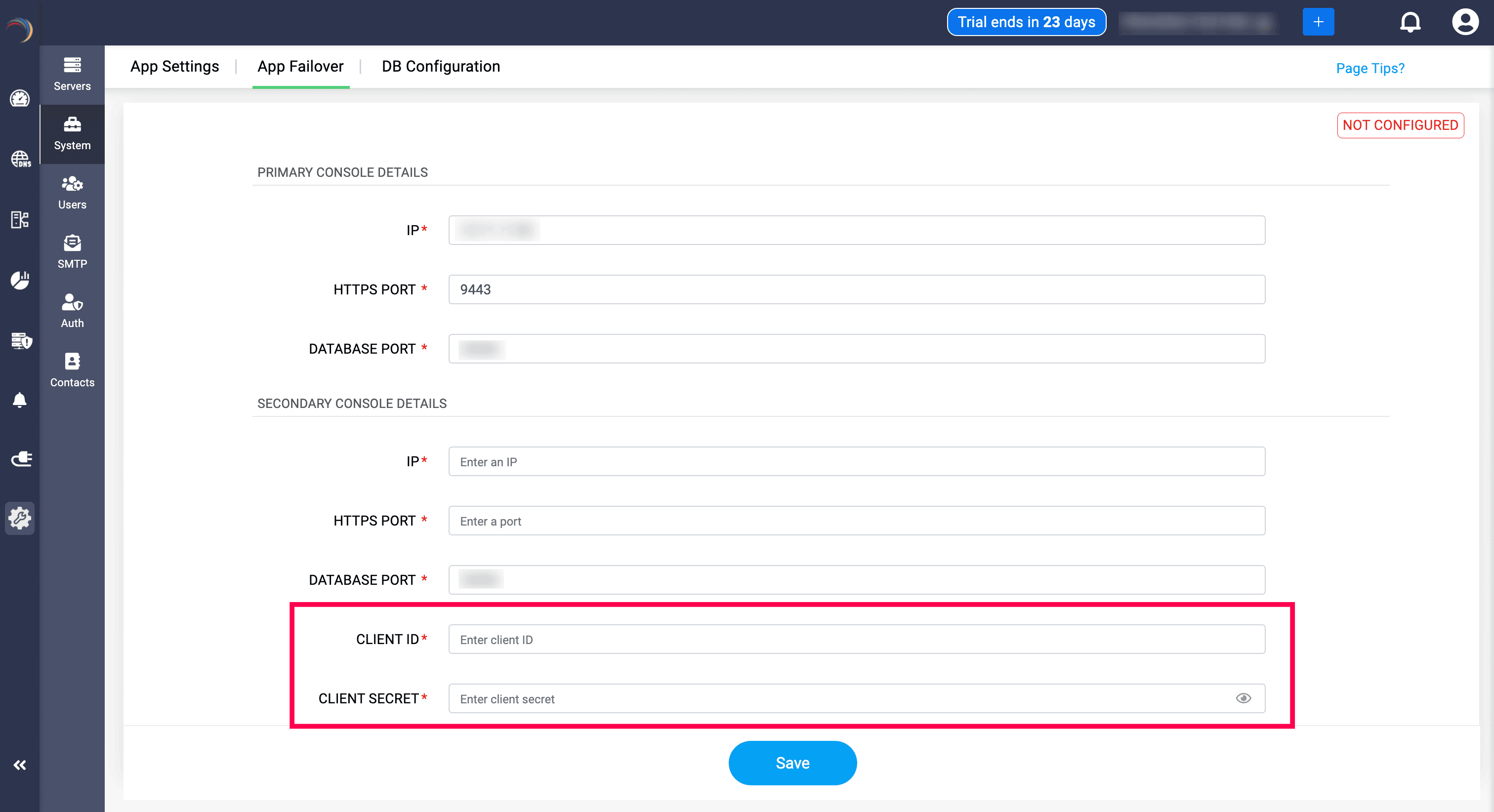Go to Auth settings
Image resolution: width=1494 pixels, height=812 pixels.
[x=72, y=311]
